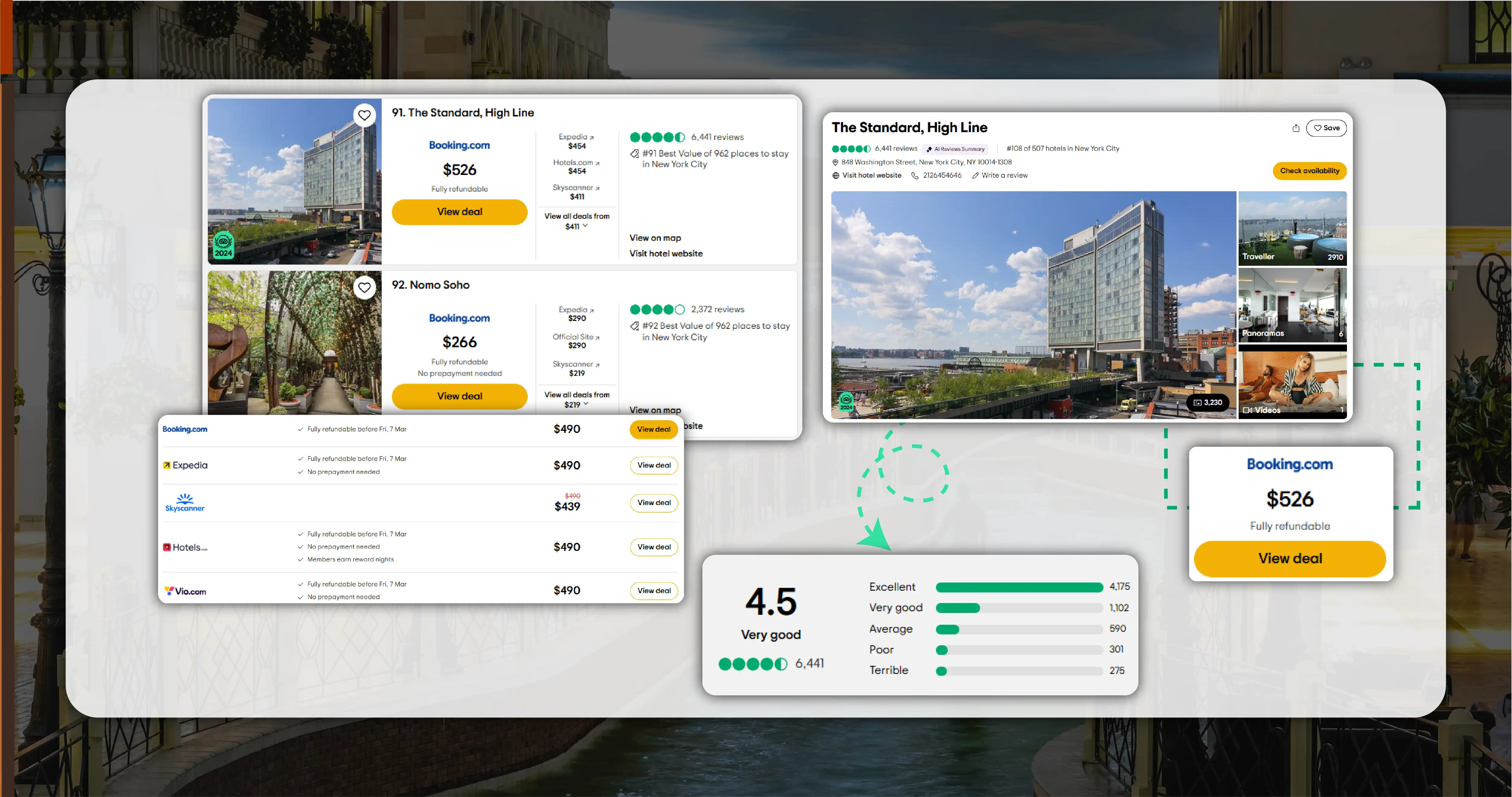Open the Traveller photos thumbnail
This screenshot has height=797, width=1512.
tap(1292, 228)
